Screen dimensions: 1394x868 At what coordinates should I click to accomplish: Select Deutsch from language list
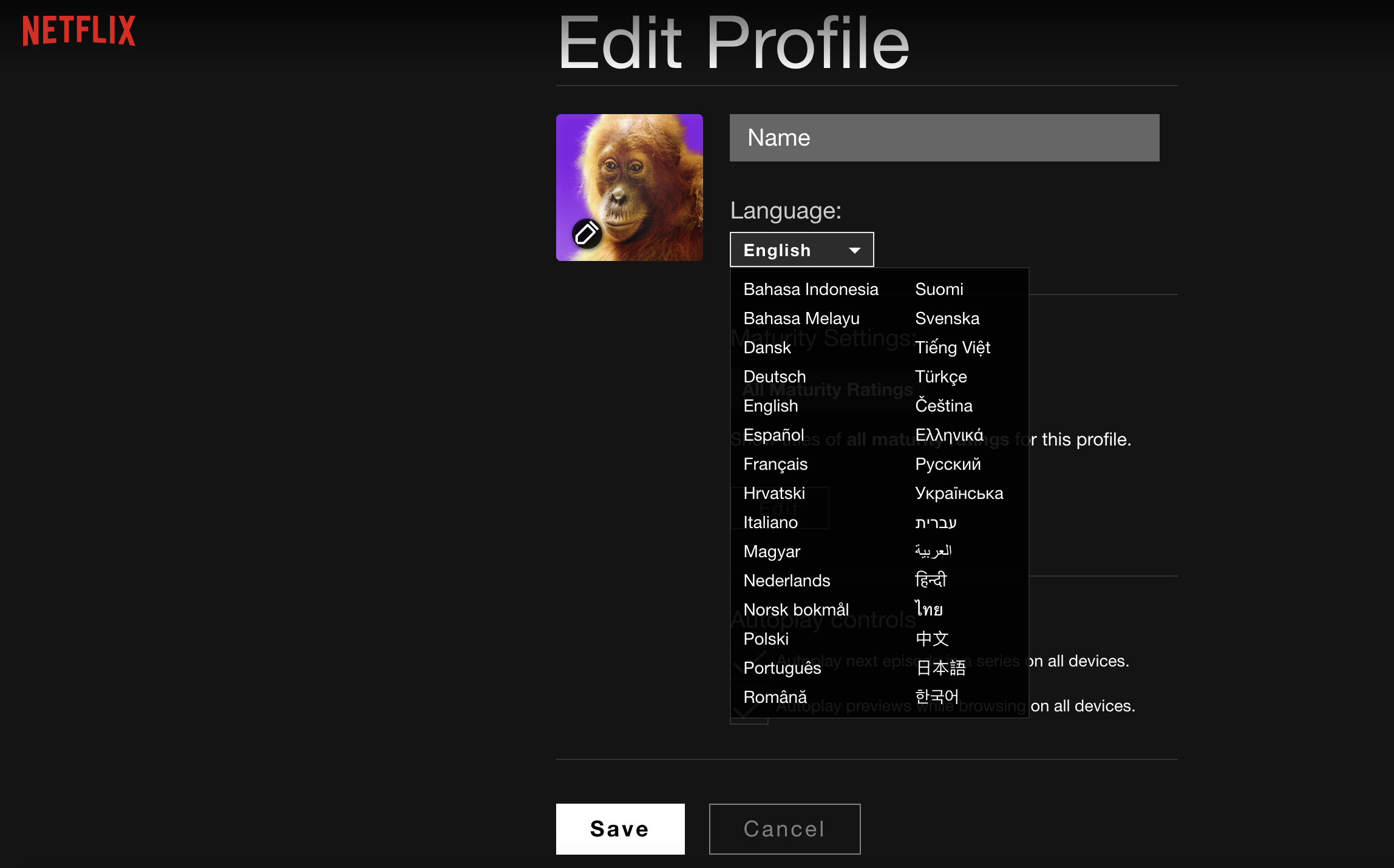(774, 376)
